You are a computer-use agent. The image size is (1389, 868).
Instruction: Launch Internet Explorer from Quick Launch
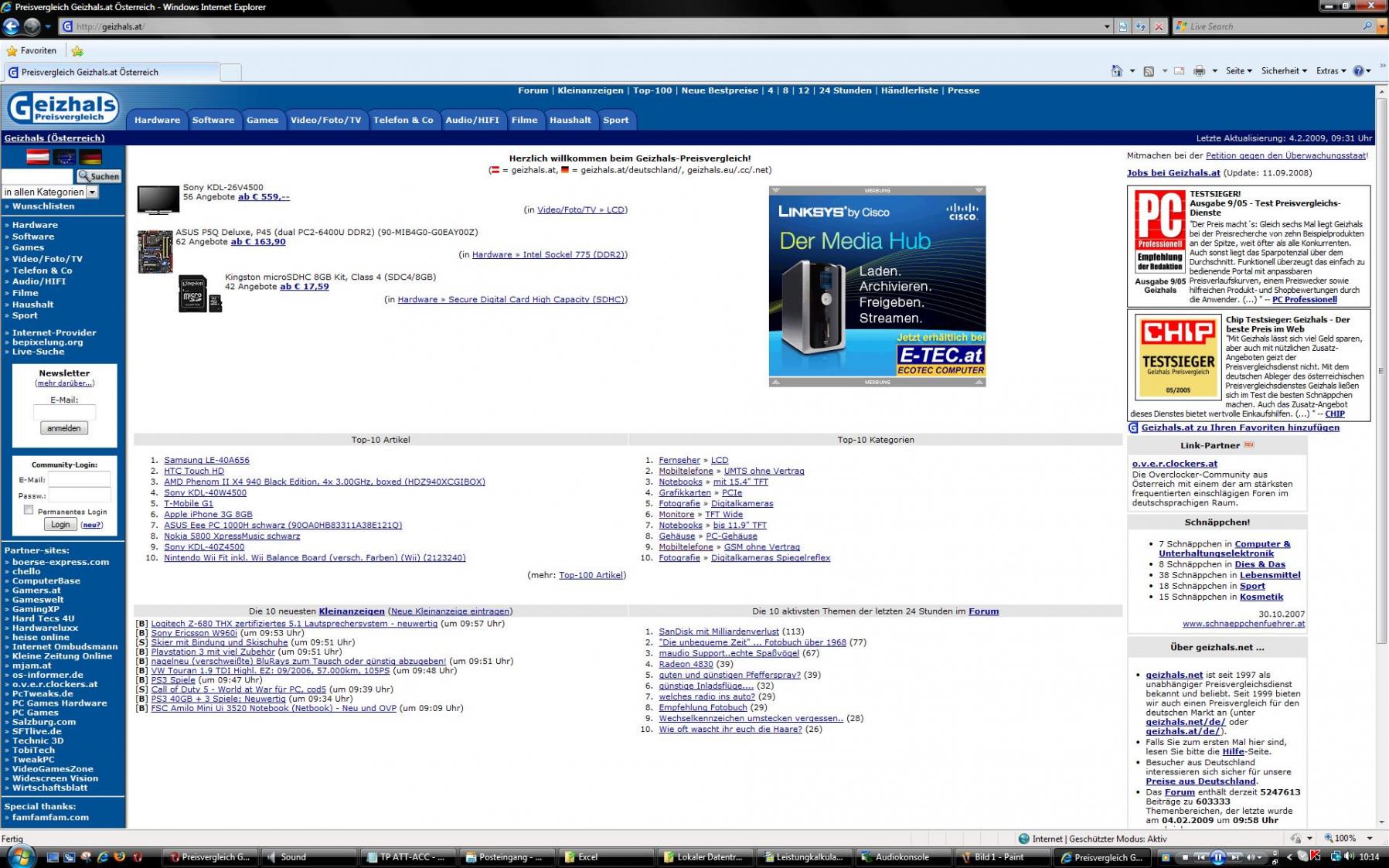click(103, 857)
